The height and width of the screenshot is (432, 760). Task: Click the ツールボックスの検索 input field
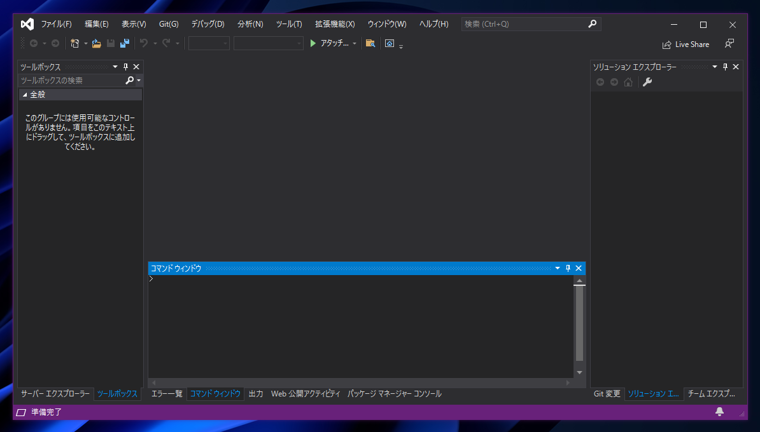point(71,80)
